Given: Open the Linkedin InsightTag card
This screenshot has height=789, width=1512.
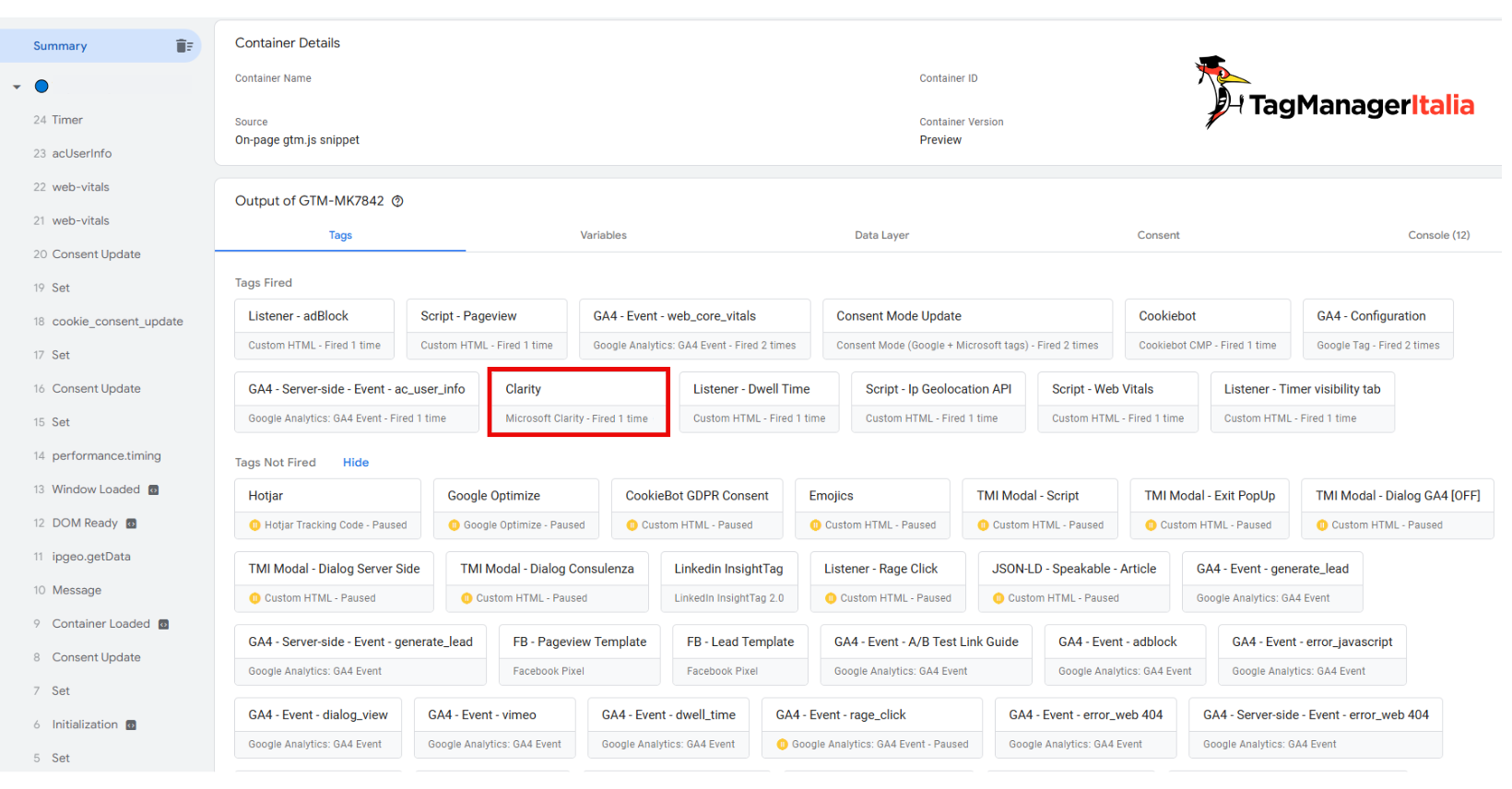Looking at the screenshot, I should [729, 582].
